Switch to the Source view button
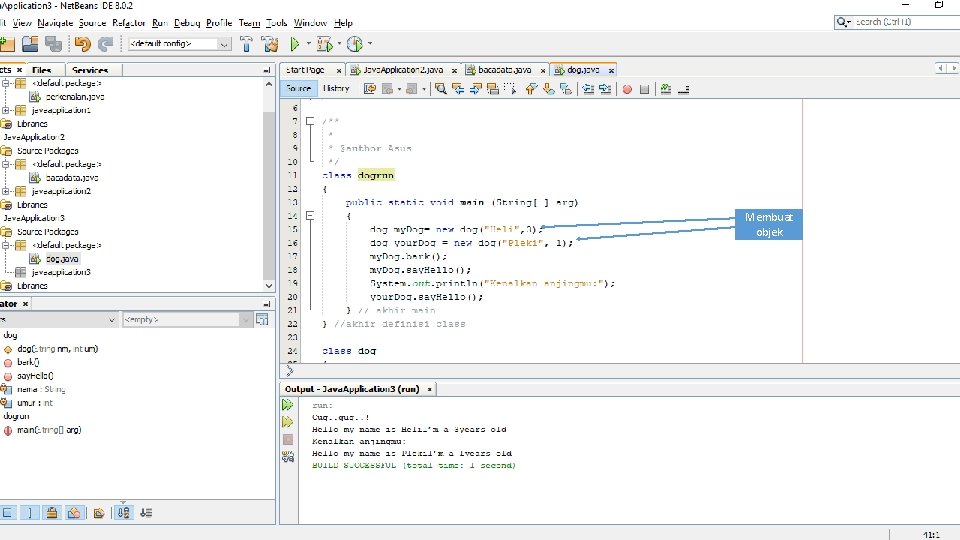960x540 pixels. point(299,89)
